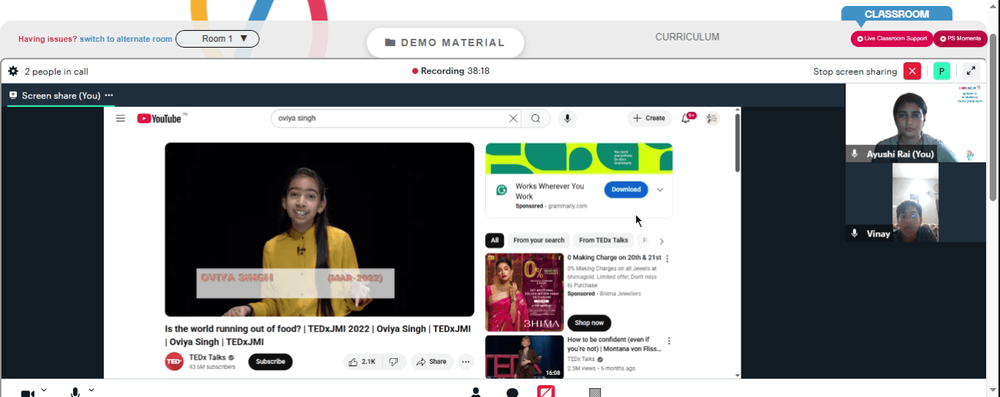
Task: Click the red screen share icon
Action: pos(546,391)
